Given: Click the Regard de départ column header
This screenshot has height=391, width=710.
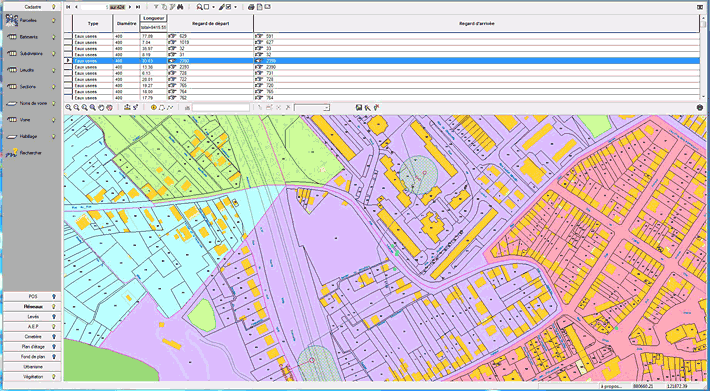Looking at the screenshot, I should click(x=211, y=24).
